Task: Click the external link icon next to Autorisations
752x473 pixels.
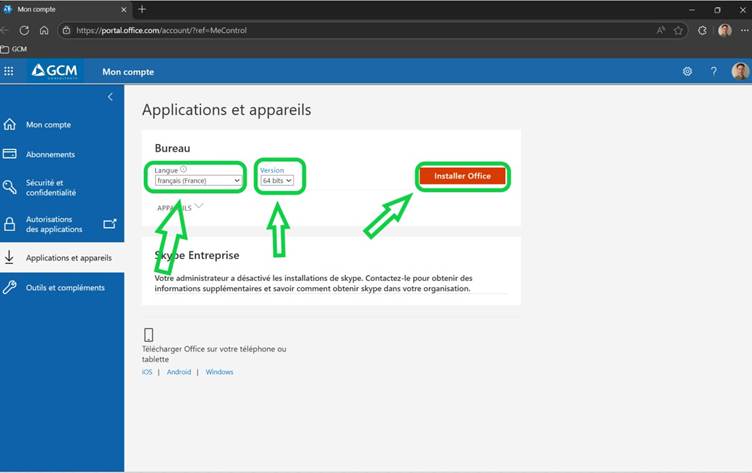Action: (x=110, y=224)
